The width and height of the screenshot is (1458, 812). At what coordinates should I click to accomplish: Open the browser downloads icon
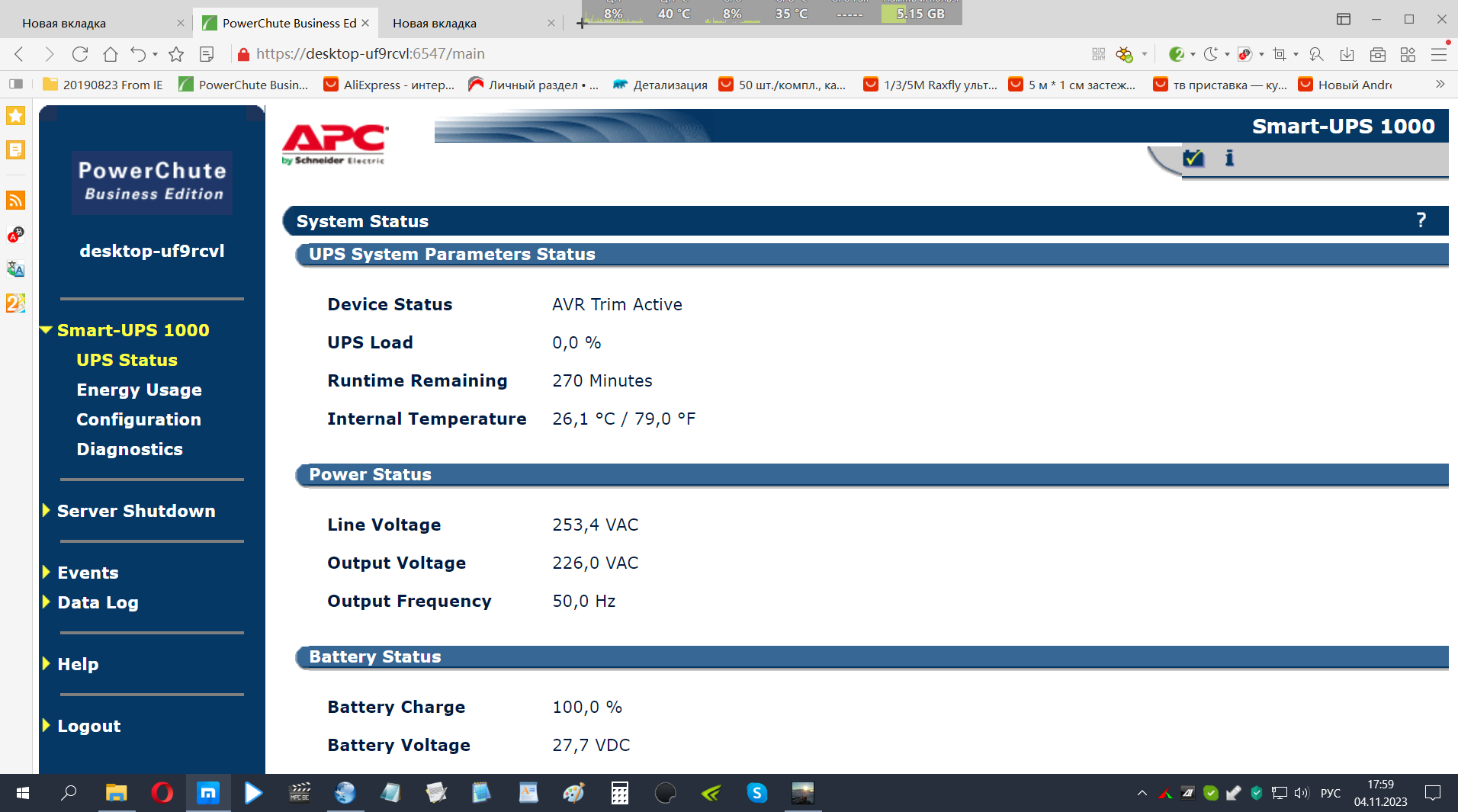click(1347, 54)
